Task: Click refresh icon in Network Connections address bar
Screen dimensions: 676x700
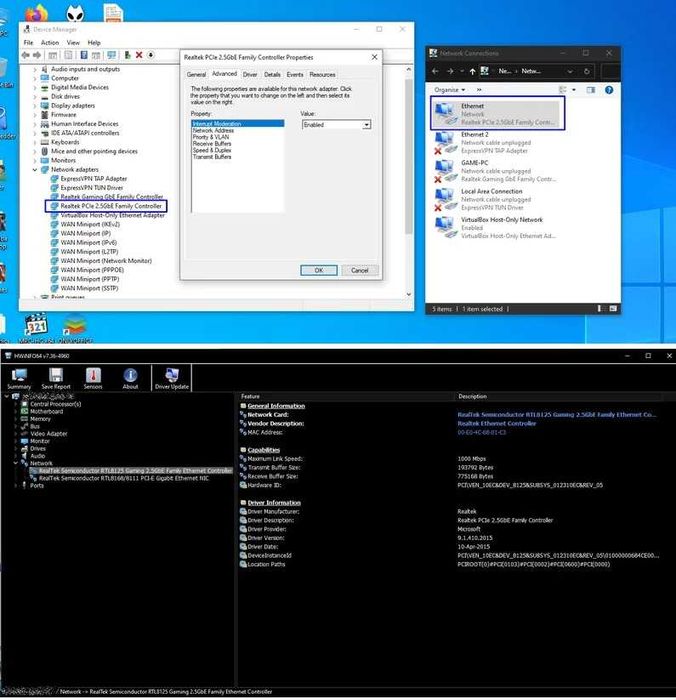Action: (587, 71)
